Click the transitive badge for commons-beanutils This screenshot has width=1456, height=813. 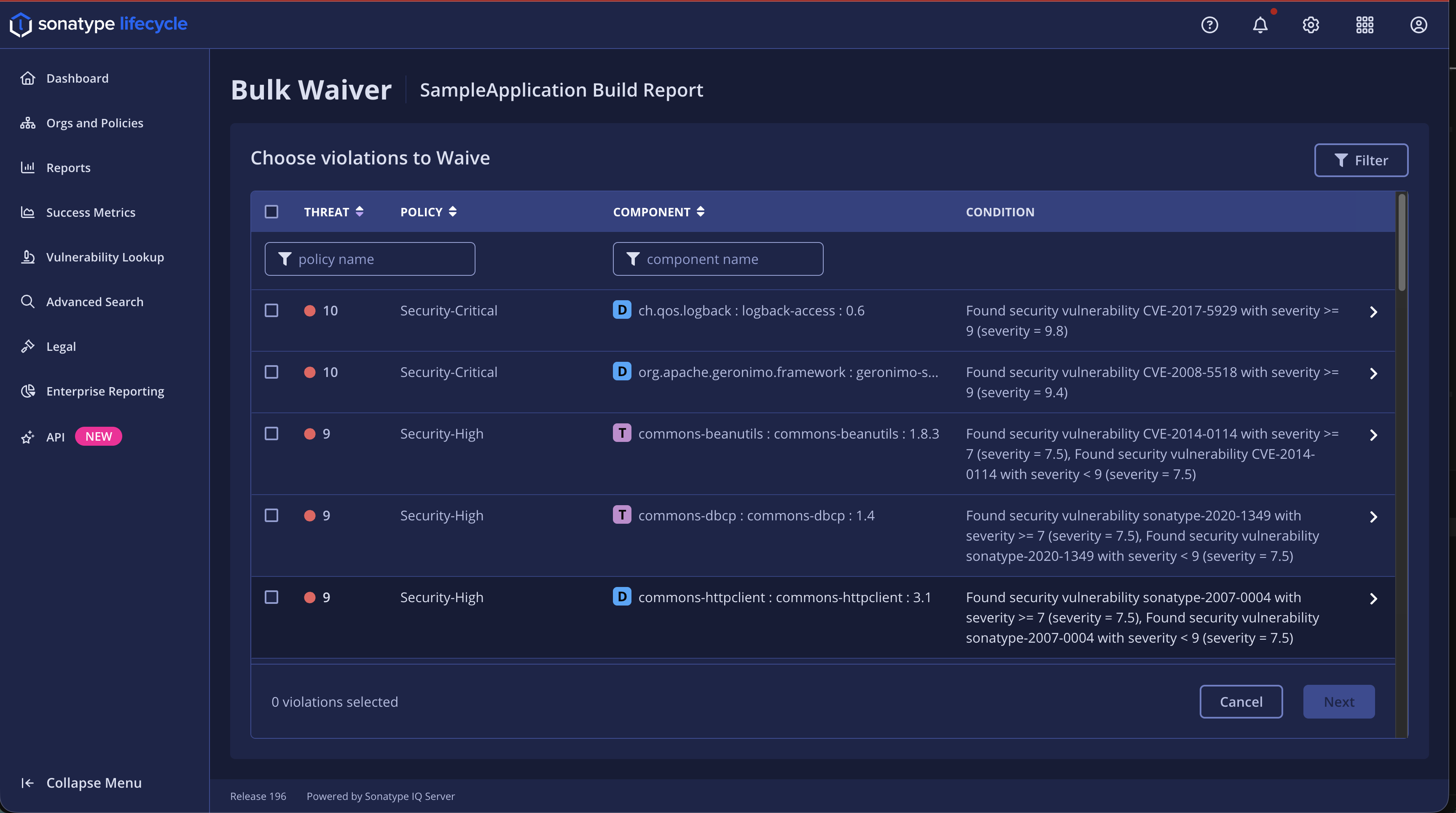click(x=622, y=433)
